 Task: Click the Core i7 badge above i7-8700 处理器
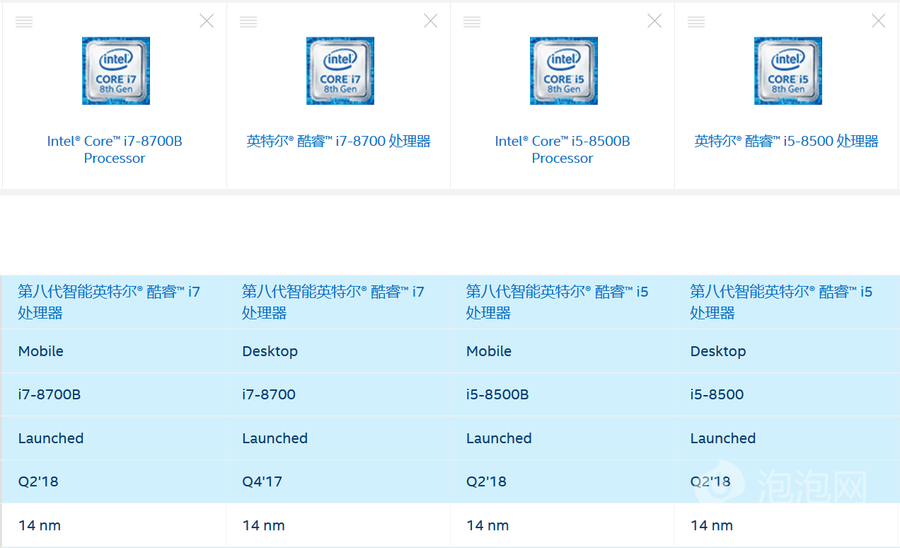(340, 71)
